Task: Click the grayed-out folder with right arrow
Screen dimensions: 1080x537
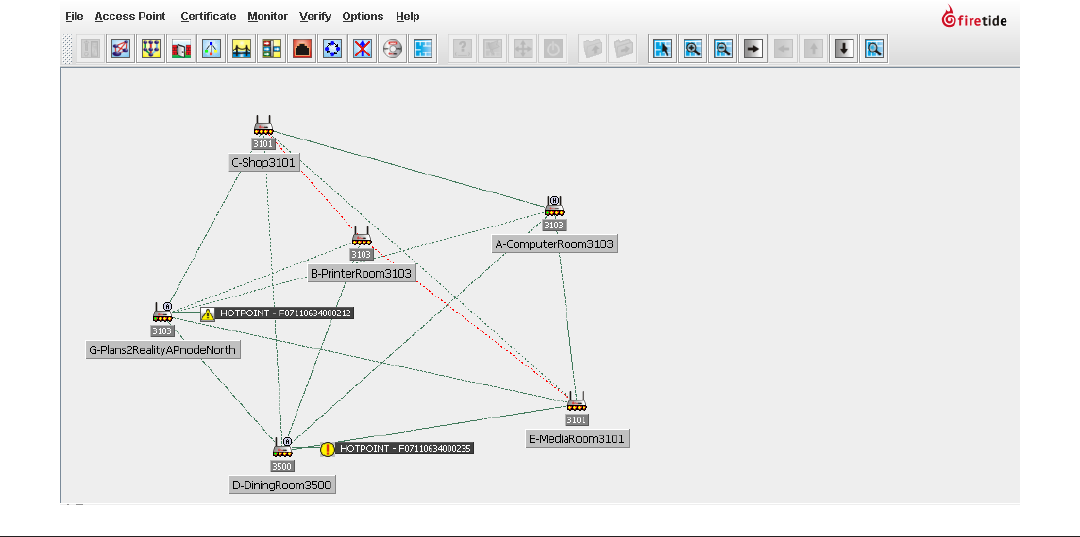Action: pyautogui.click(x=623, y=49)
